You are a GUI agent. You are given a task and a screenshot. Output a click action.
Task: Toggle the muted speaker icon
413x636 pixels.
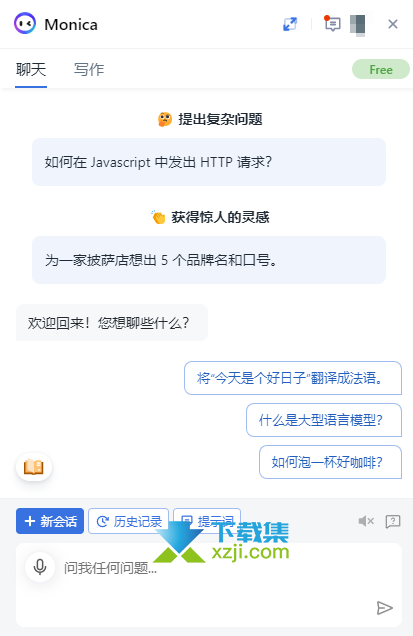tap(366, 521)
